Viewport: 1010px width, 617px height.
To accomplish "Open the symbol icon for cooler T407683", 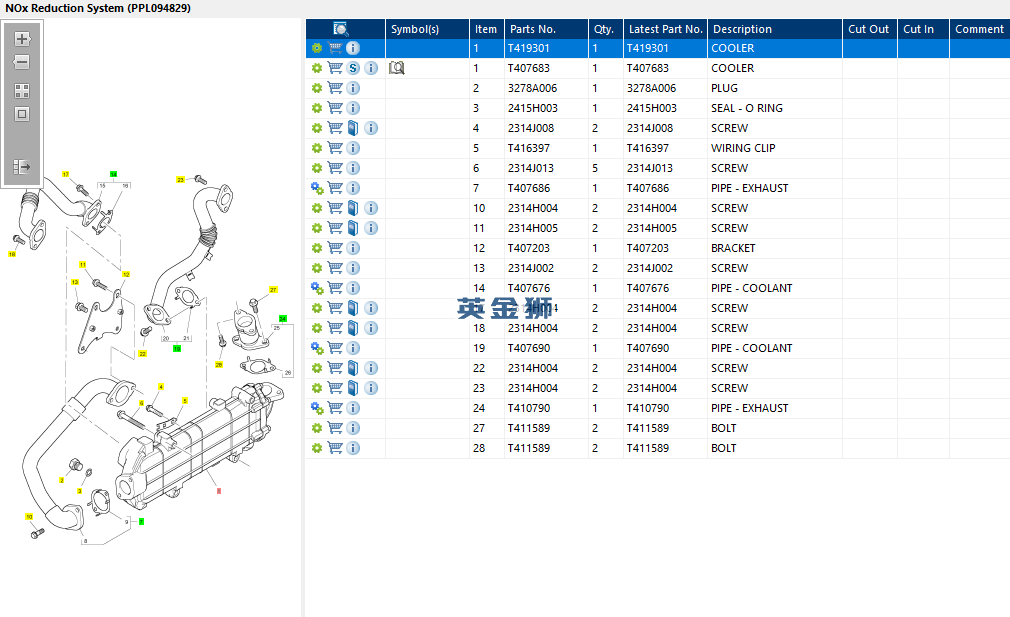I will tap(397, 68).
